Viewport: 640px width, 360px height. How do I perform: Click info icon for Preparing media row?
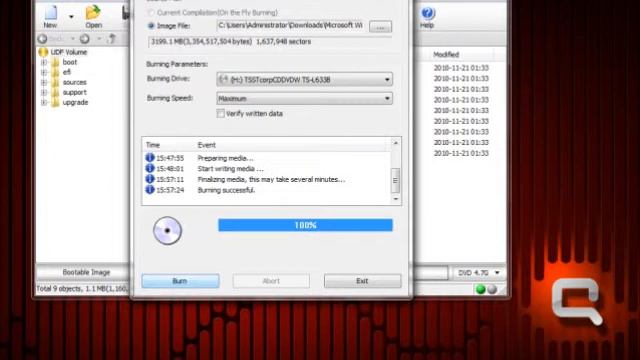(x=150, y=158)
